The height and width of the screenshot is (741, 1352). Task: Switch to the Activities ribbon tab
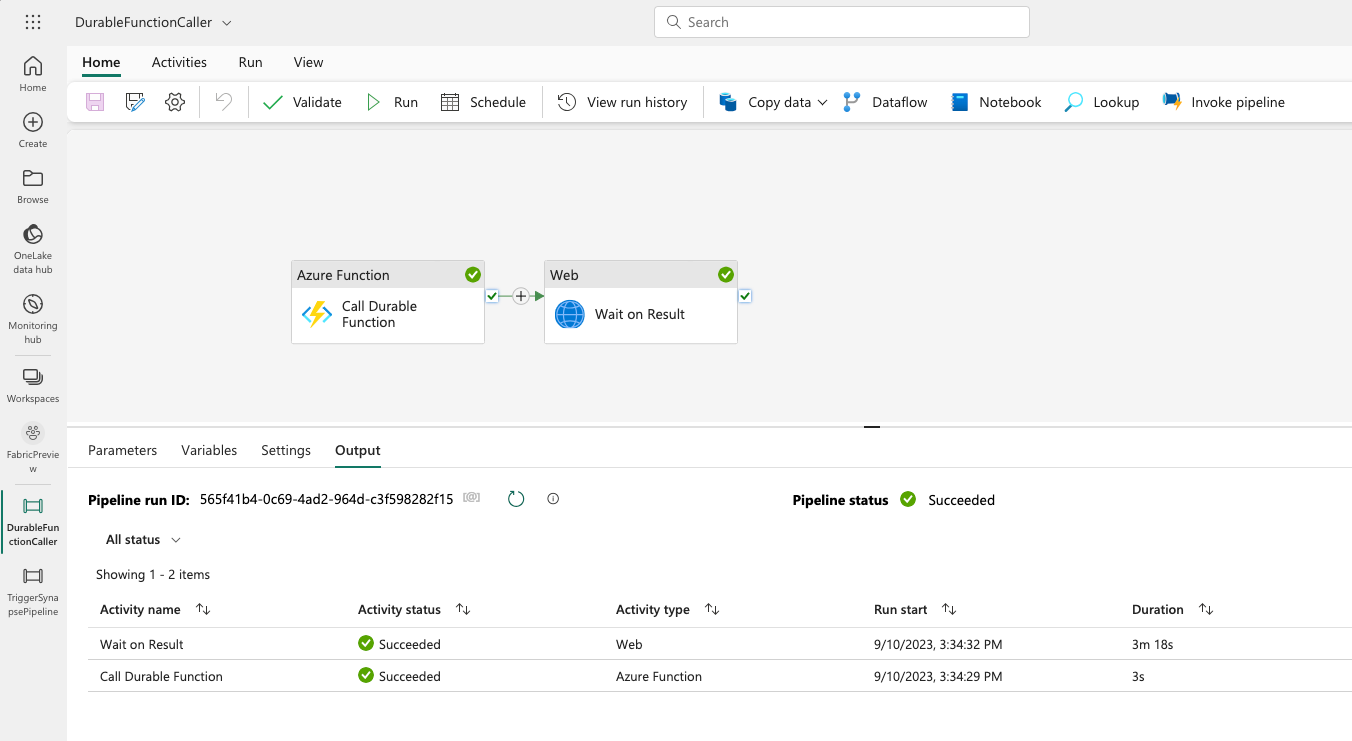[179, 62]
